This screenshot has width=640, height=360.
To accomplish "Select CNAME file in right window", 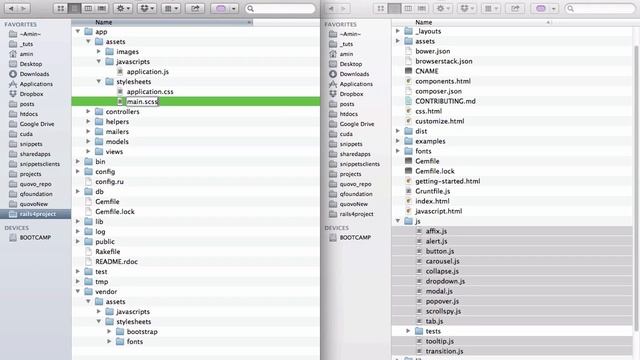I will tap(427, 71).
